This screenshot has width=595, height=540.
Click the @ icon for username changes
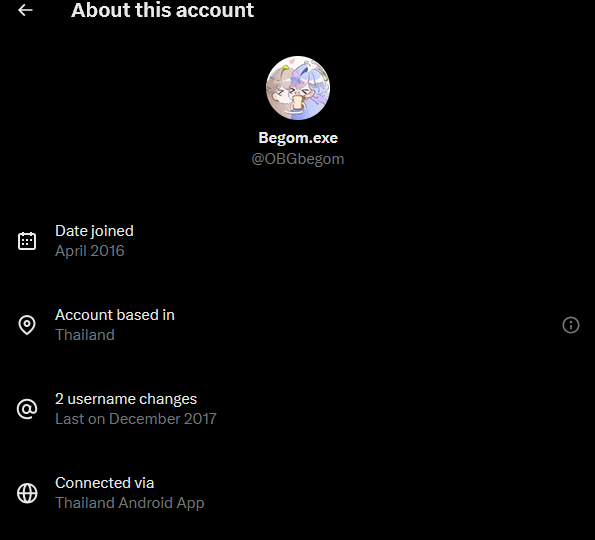pos(27,409)
